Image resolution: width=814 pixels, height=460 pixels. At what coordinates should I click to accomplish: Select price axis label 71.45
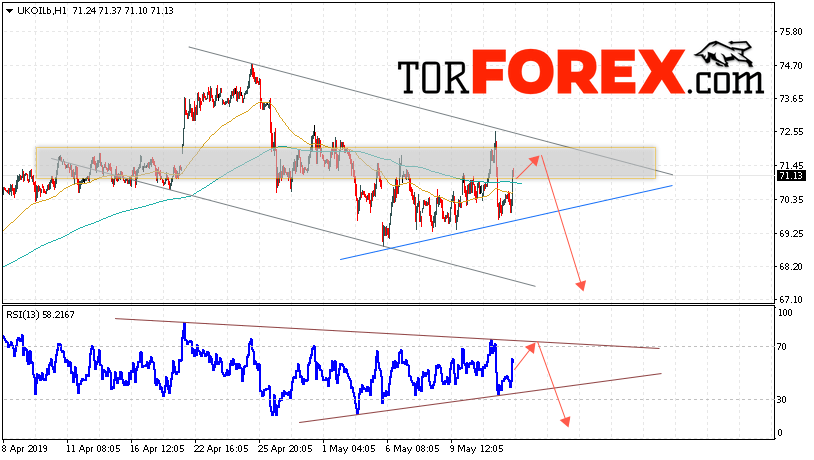point(791,166)
